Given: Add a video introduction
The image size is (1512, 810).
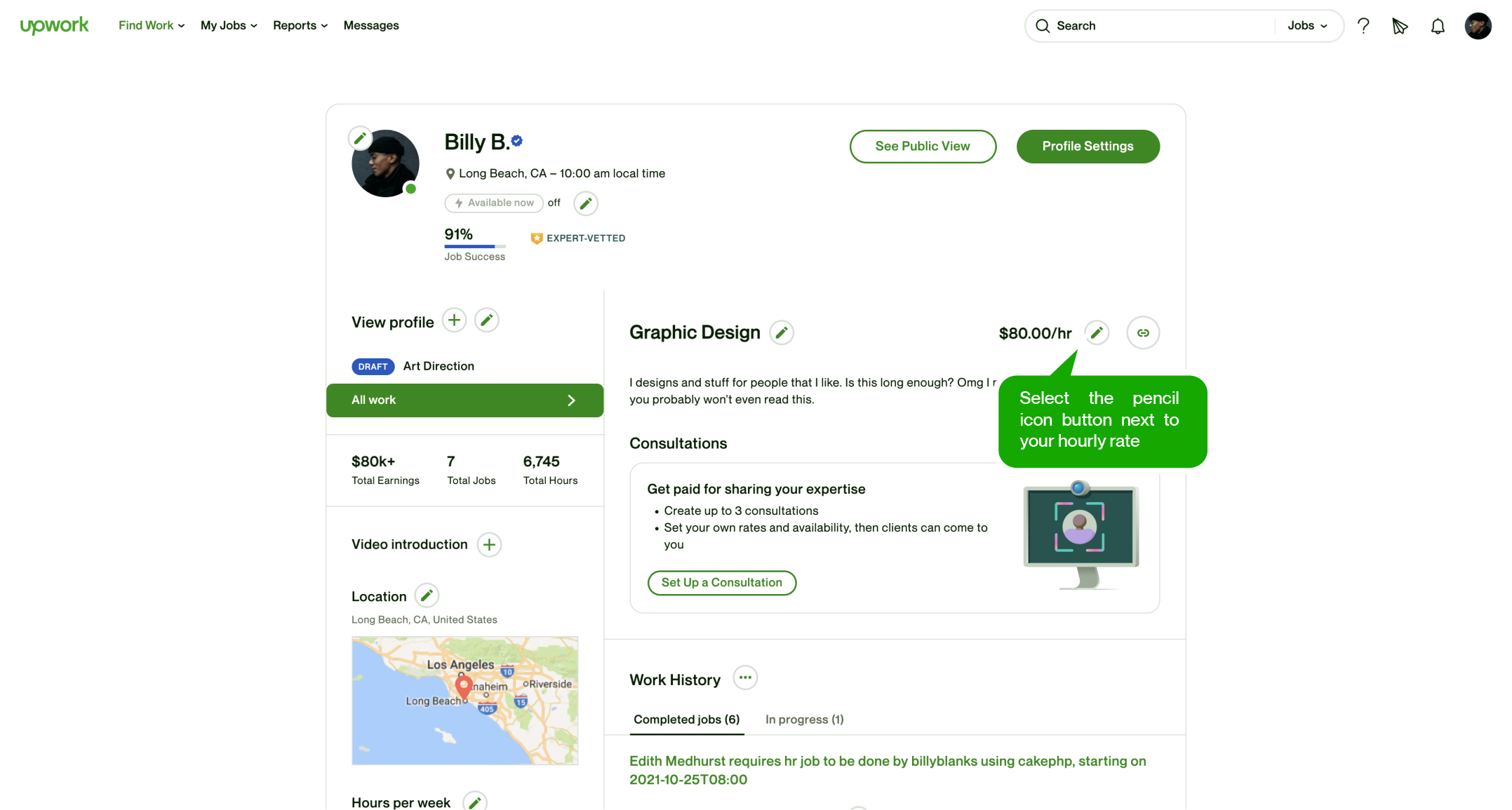Looking at the screenshot, I should pyautogui.click(x=489, y=544).
